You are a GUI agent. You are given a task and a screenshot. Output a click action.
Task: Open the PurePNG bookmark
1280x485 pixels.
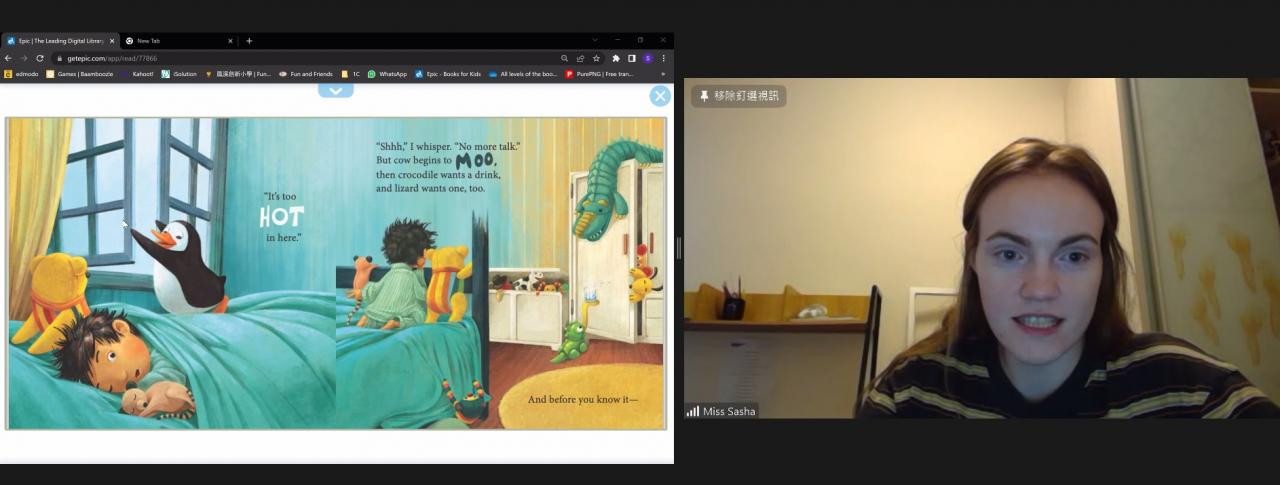click(x=599, y=74)
